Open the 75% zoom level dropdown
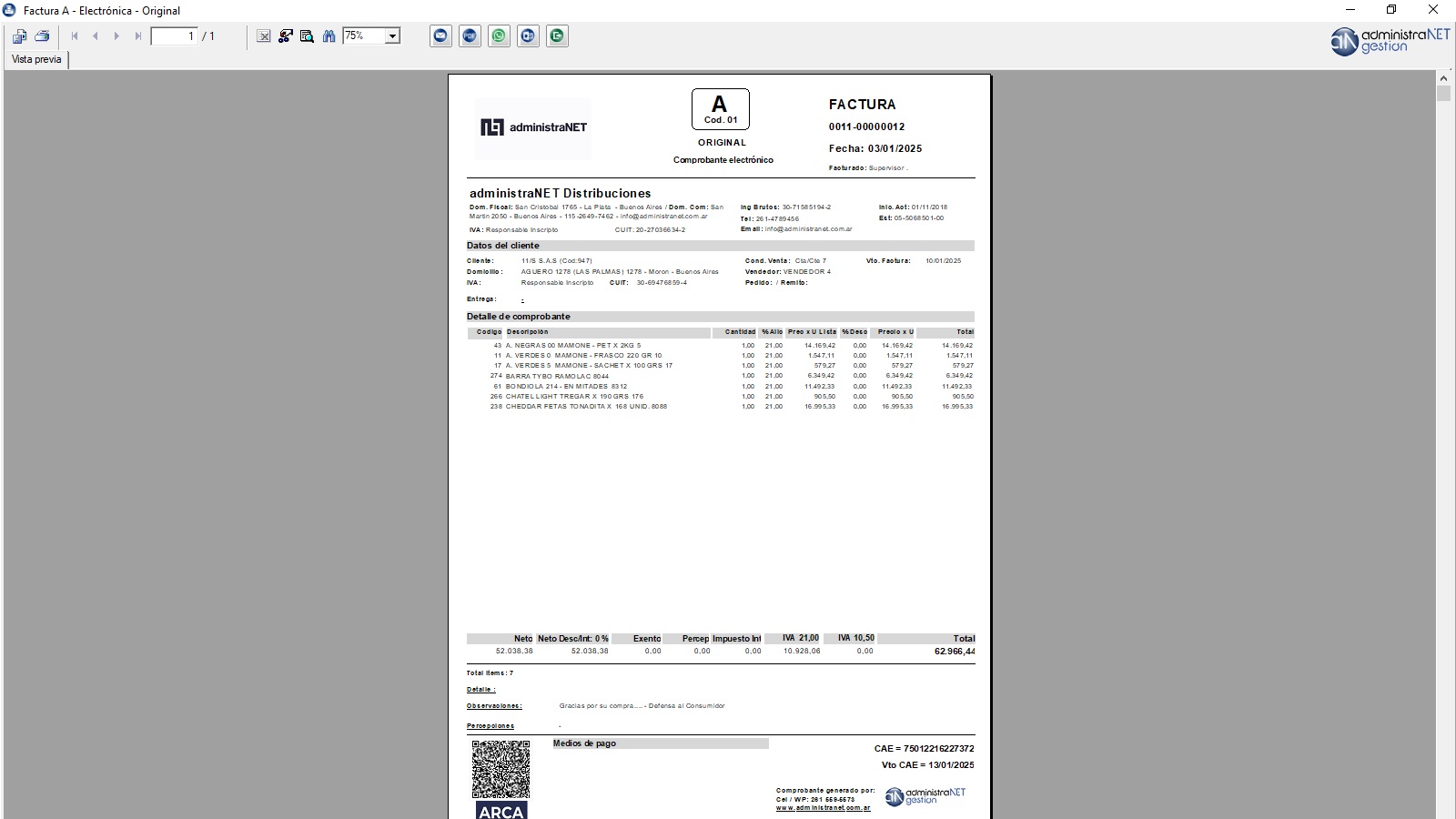 (x=392, y=36)
